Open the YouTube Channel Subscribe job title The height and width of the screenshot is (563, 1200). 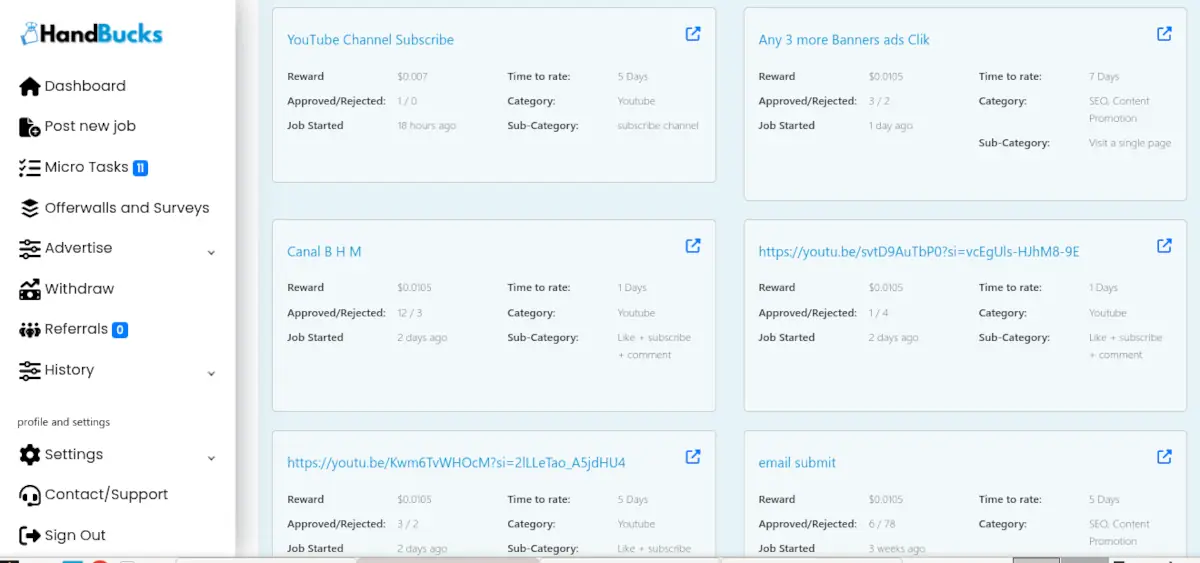click(x=370, y=40)
